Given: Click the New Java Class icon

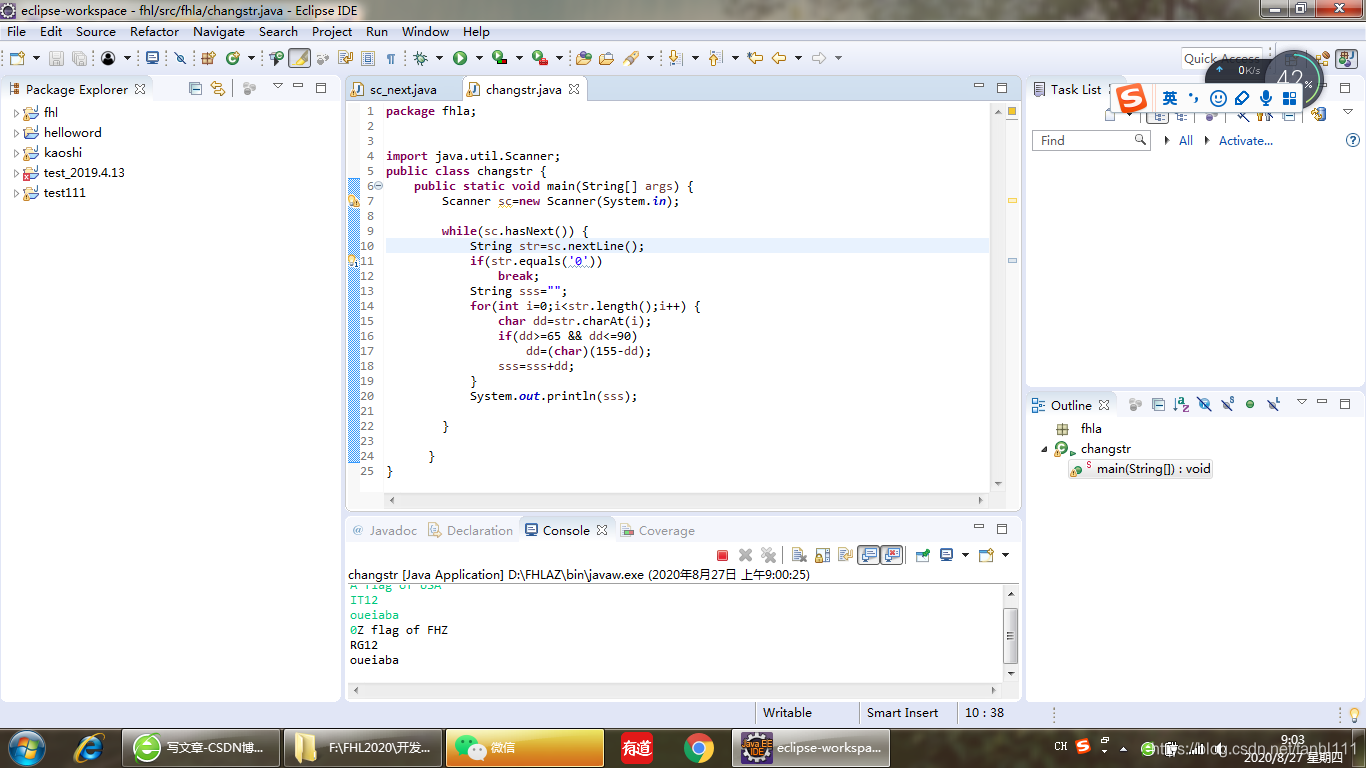Looking at the screenshot, I should (232, 58).
